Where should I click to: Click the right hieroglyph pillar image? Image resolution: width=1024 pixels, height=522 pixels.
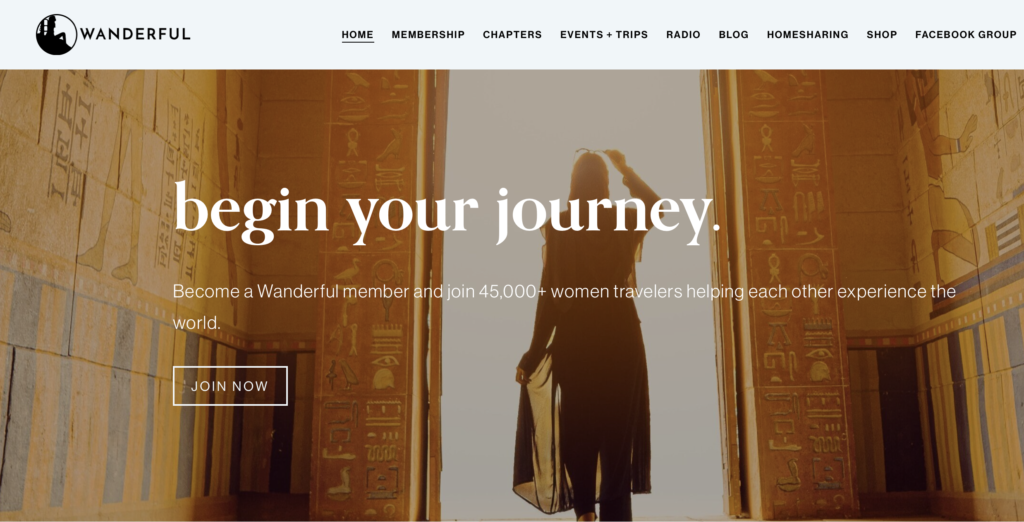pos(793,294)
